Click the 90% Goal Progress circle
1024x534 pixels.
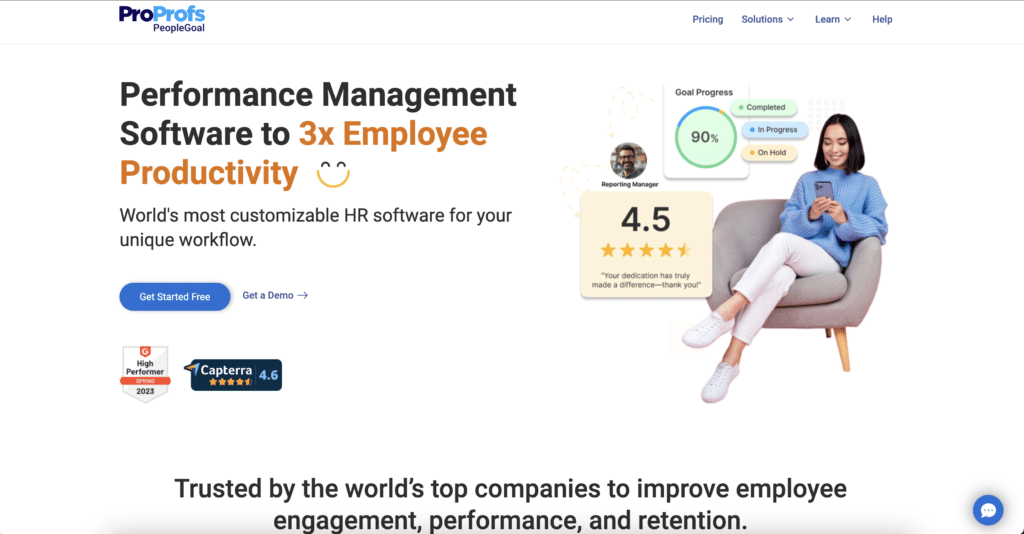click(x=705, y=137)
